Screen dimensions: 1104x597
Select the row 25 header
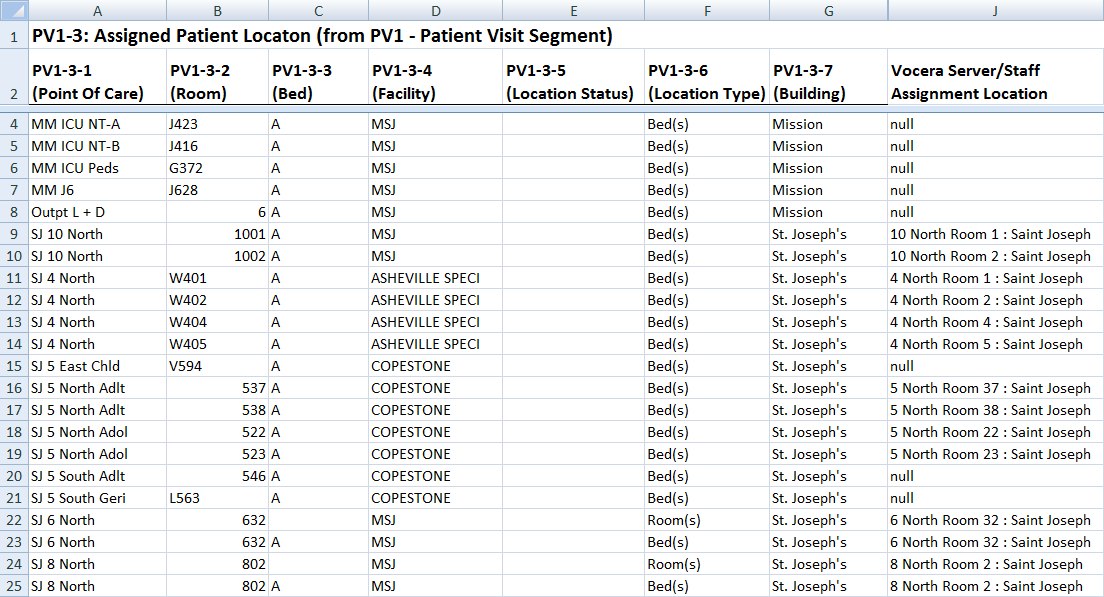click(14, 586)
